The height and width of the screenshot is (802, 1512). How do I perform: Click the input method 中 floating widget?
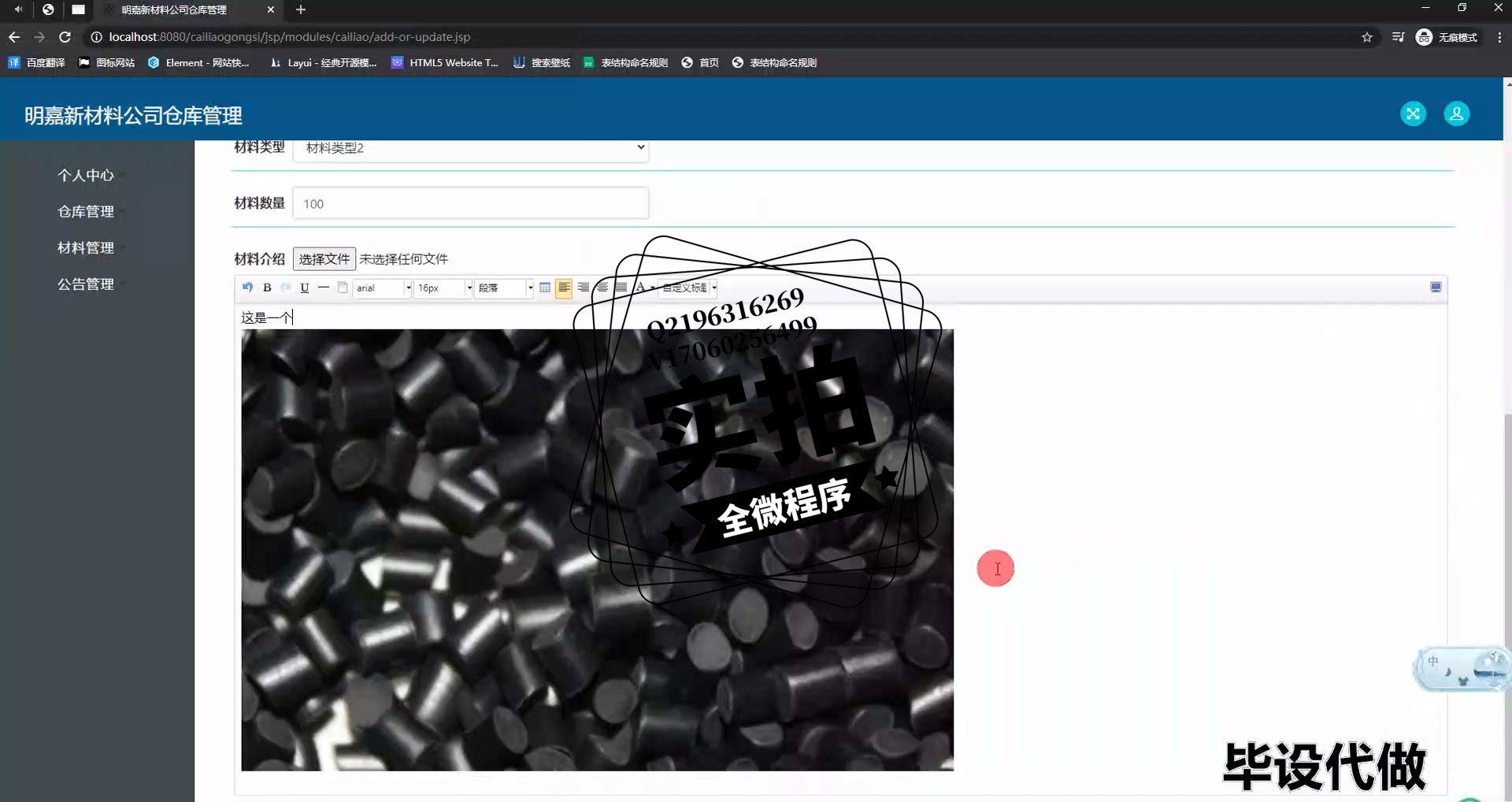click(x=1462, y=668)
